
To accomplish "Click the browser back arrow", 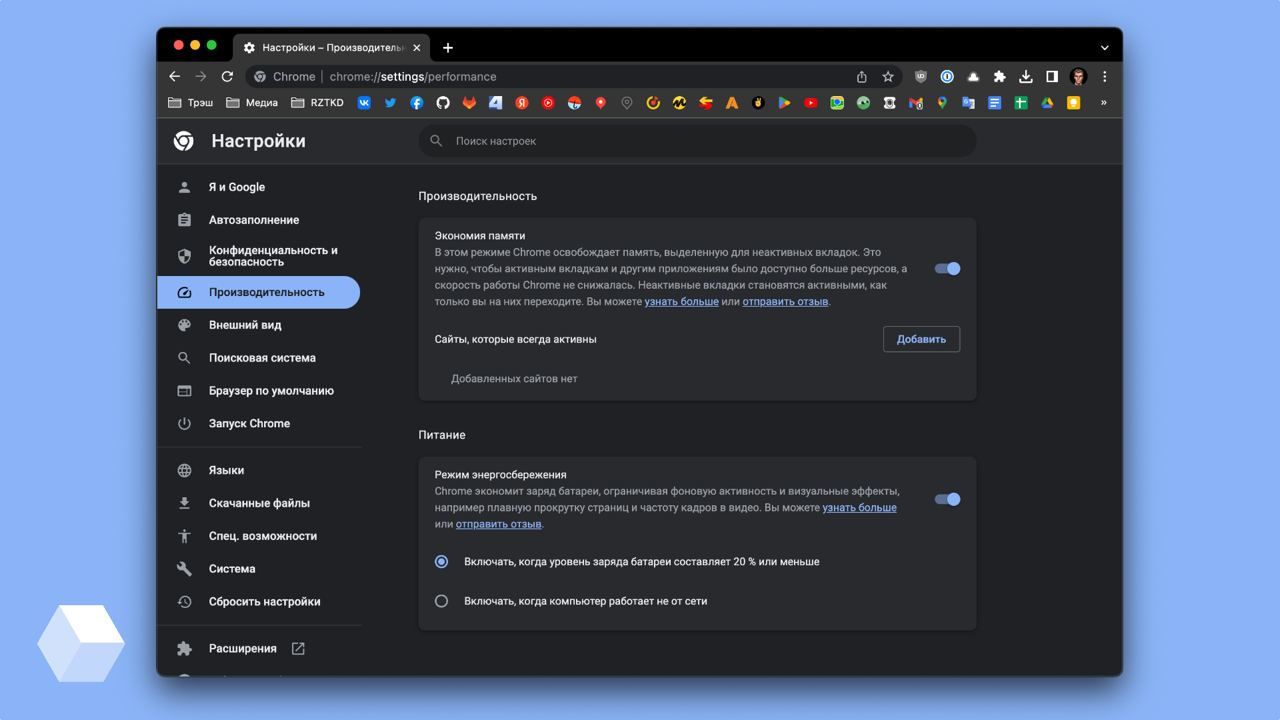I will pyautogui.click(x=175, y=76).
